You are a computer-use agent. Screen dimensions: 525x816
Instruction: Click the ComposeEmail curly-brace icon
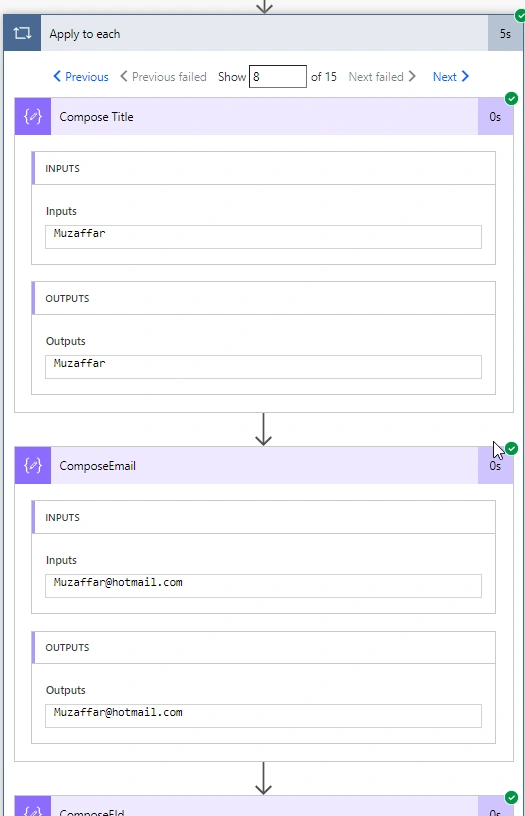pyautogui.click(x=33, y=465)
